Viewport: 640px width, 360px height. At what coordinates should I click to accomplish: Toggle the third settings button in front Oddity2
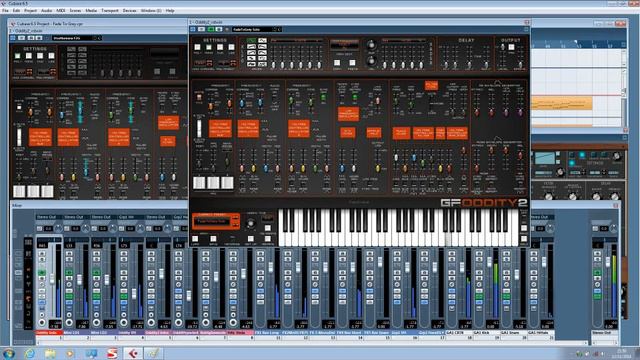[x=220, y=47]
